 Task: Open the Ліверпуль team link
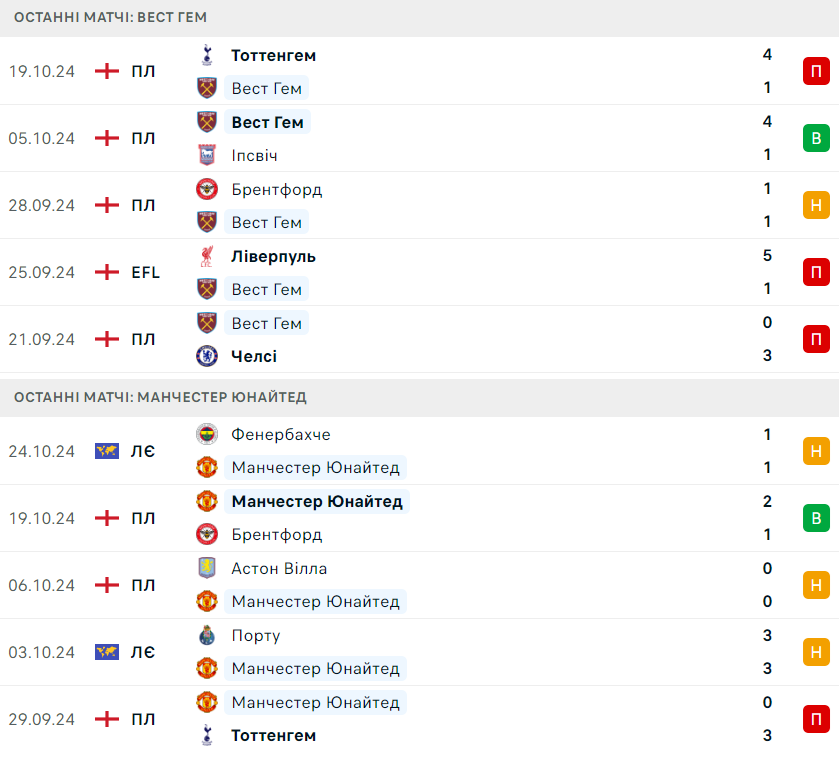pos(273,256)
